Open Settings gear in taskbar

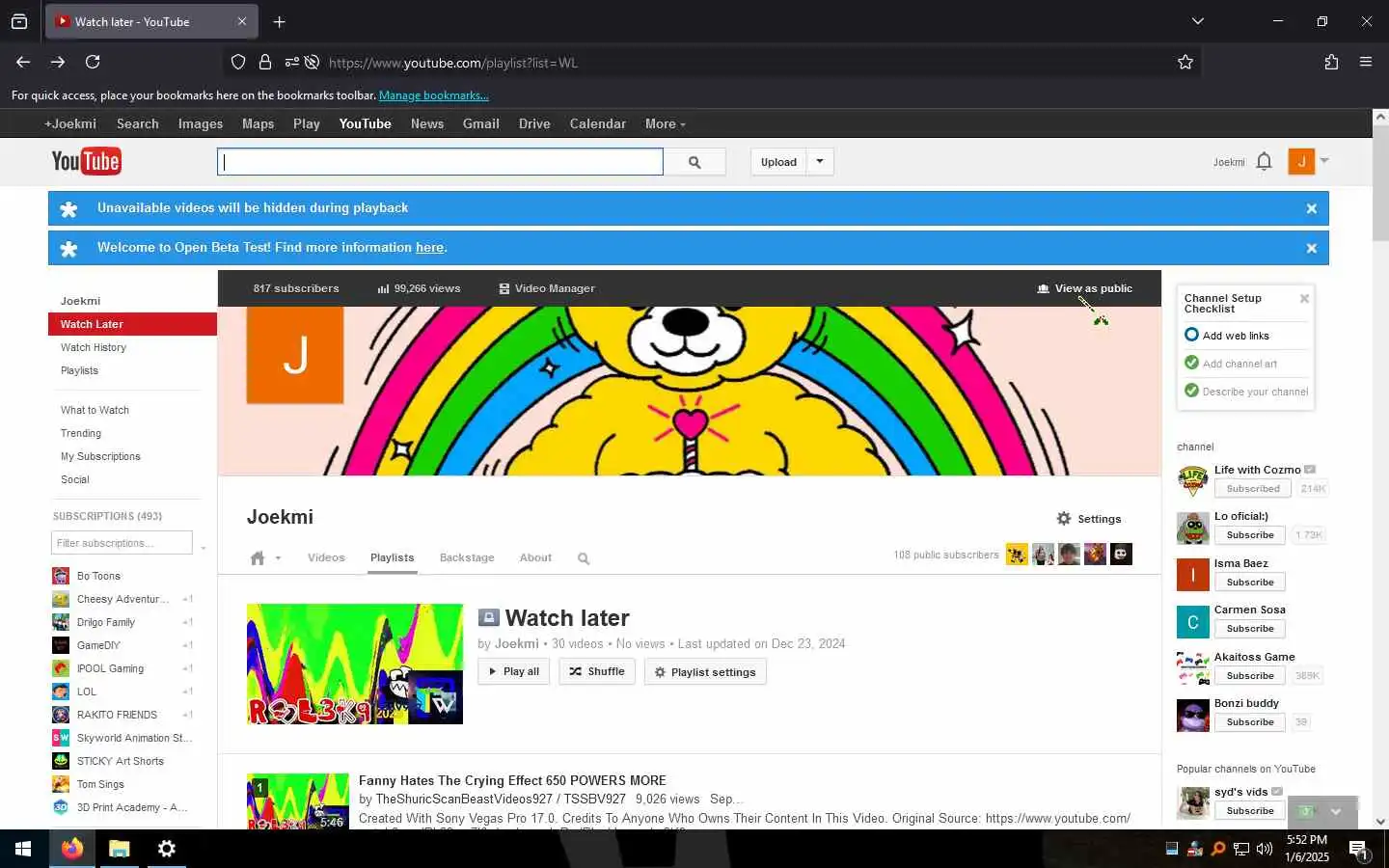point(167,849)
